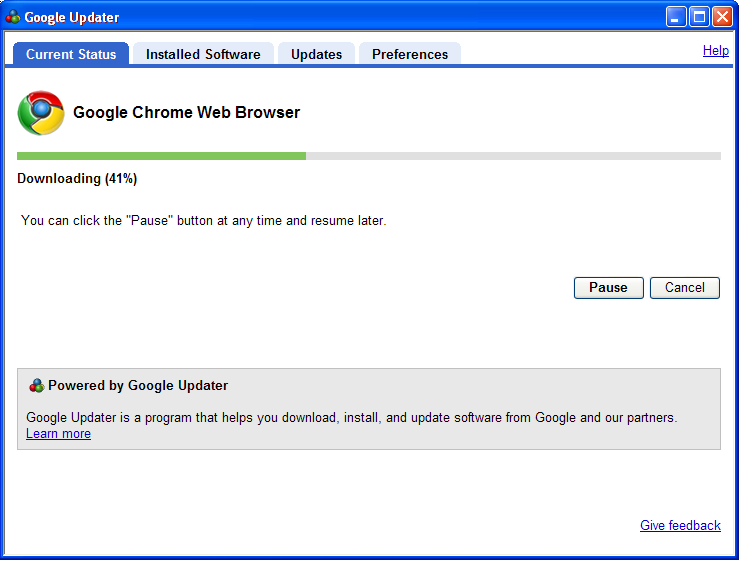
Task: Open the Installed Software tab
Action: click(x=203, y=54)
